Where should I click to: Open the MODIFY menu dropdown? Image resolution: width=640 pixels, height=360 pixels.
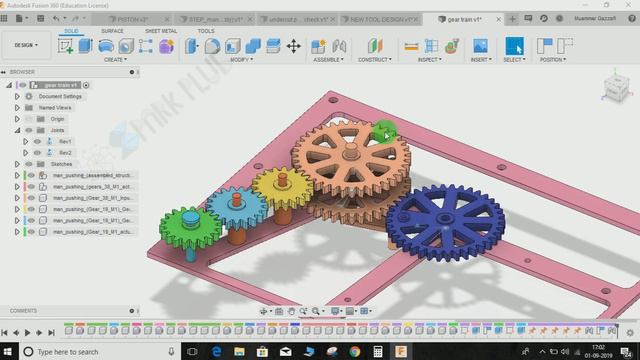(242, 60)
